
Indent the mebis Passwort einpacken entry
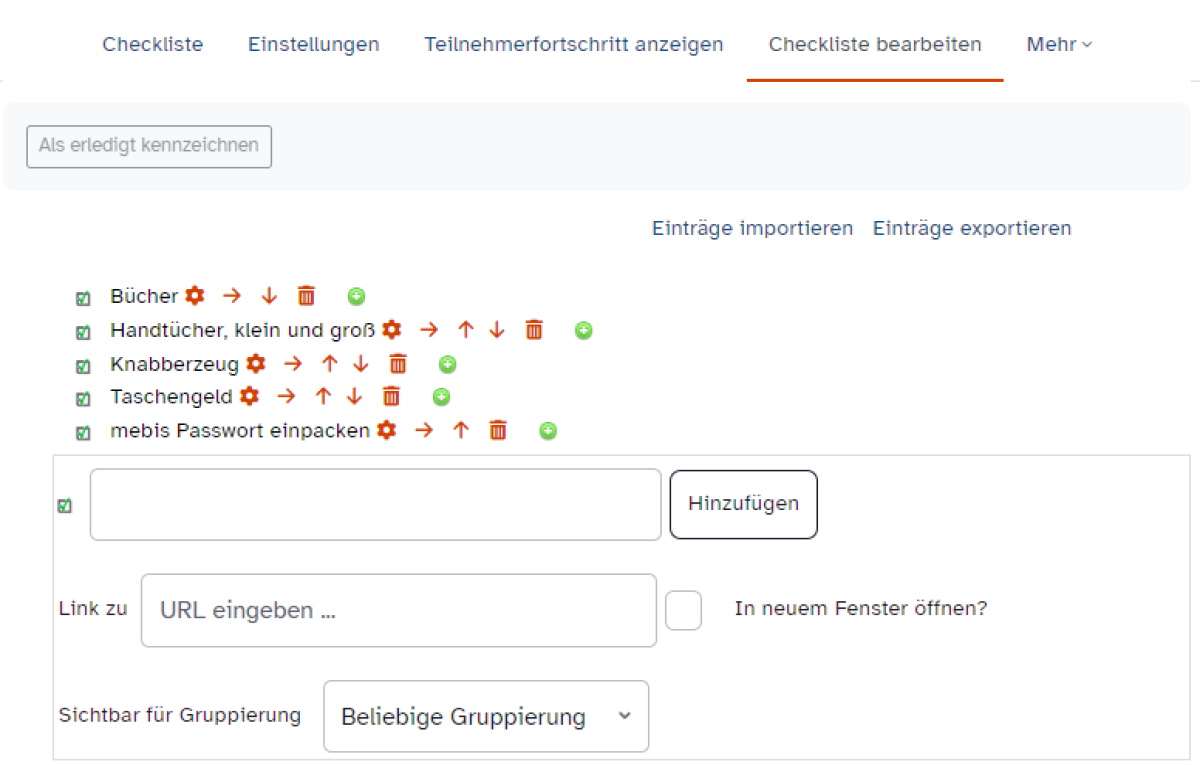click(x=424, y=431)
